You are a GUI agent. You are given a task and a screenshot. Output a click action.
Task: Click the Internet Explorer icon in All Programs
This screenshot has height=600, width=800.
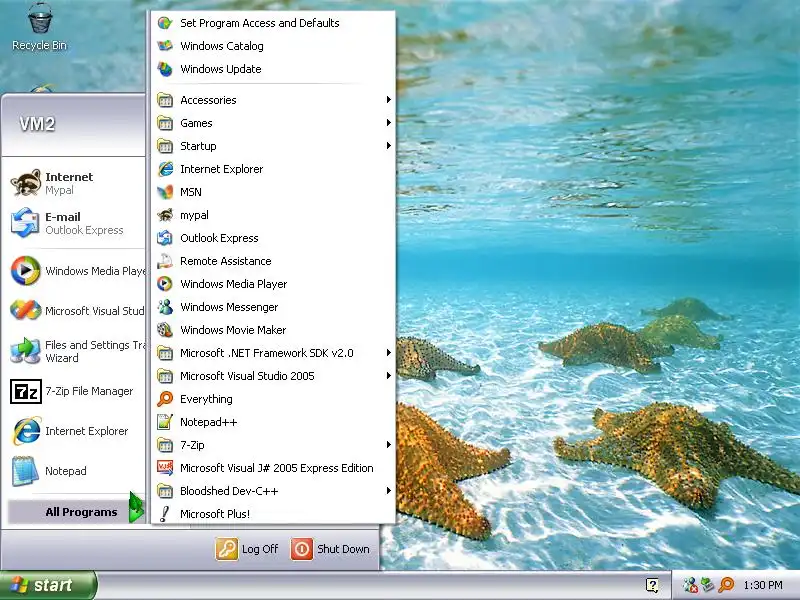pyautogui.click(x=165, y=169)
